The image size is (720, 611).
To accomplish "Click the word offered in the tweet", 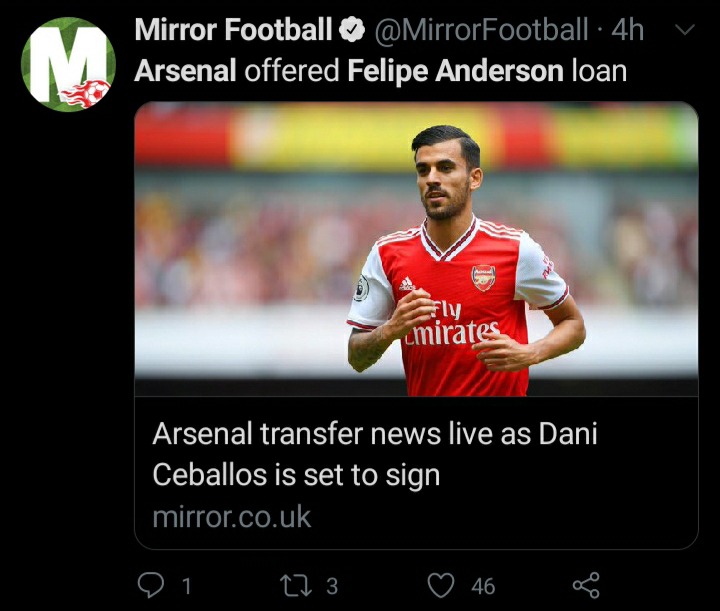I will [x=294, y=72].
